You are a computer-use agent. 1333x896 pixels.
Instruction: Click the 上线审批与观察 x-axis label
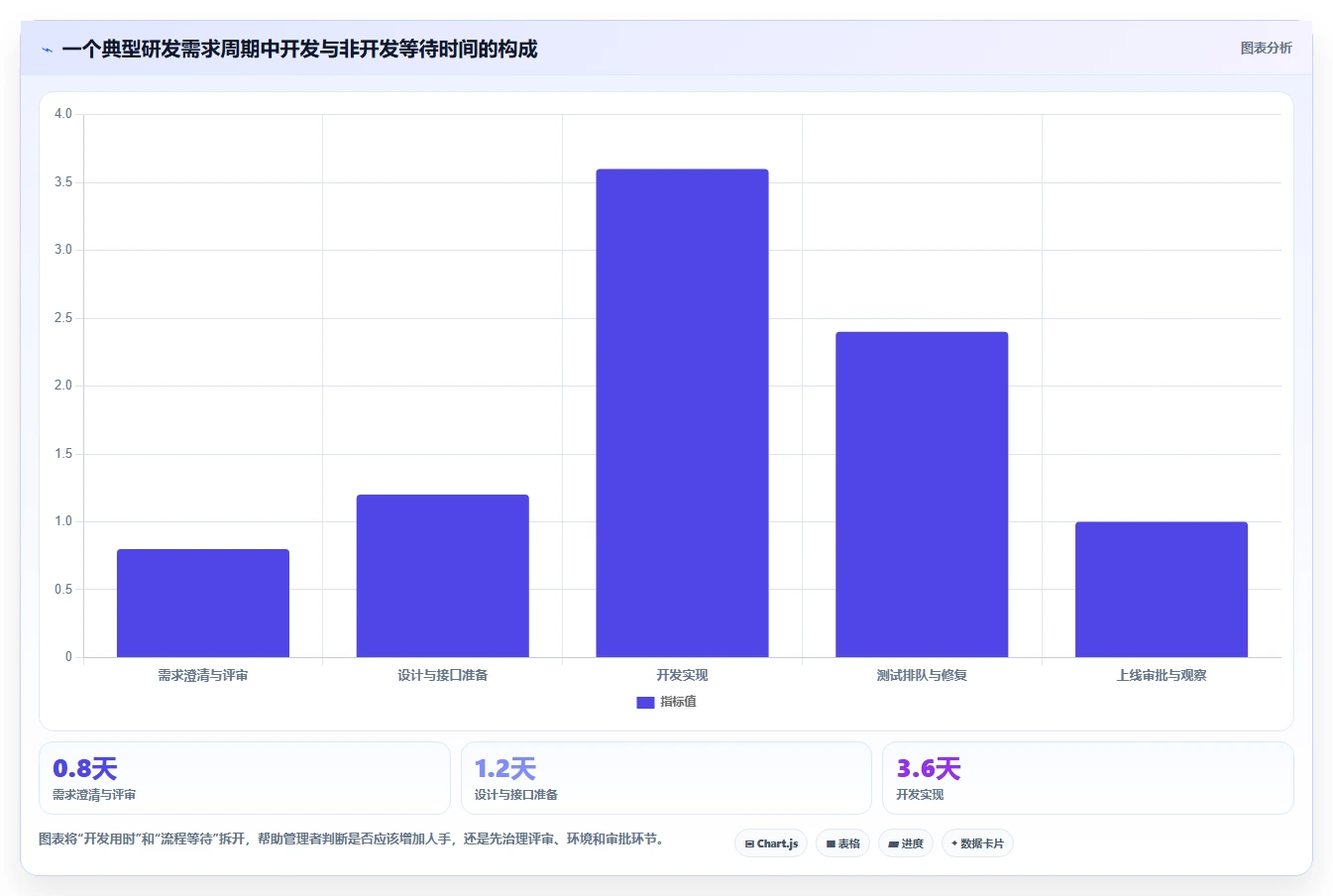point(1162,675)
